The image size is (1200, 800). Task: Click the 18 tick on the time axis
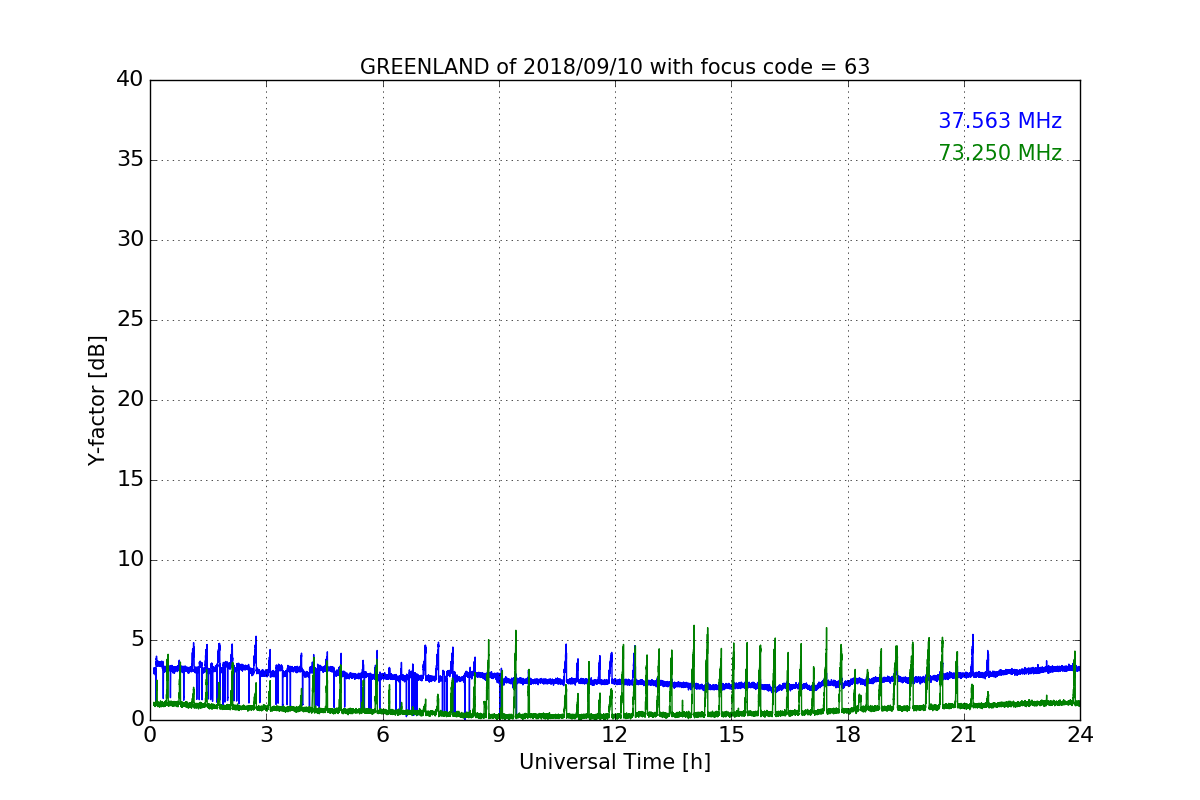tap(847, 734)
